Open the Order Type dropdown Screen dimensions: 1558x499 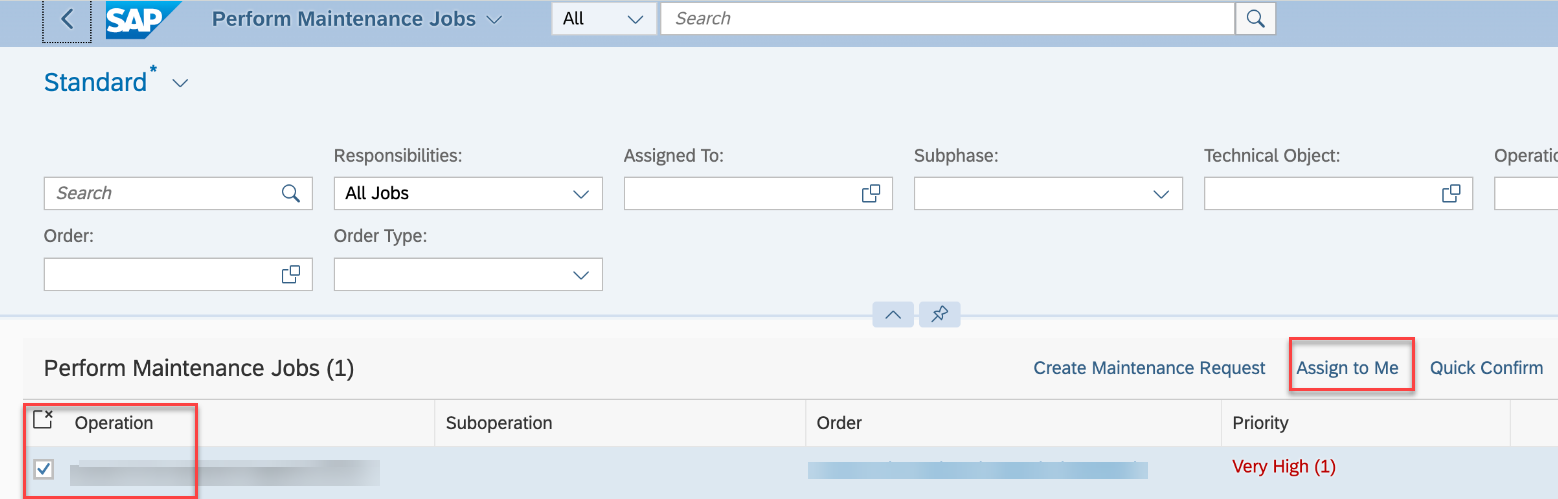pyautogui.click(x=581, y=274)
